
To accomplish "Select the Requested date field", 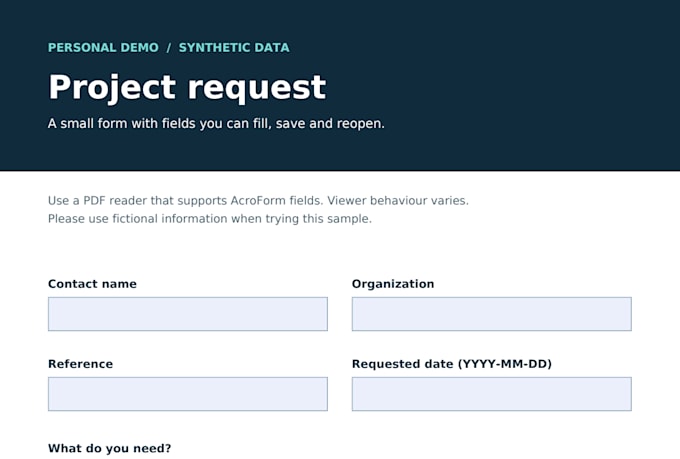I will [x=492, y=394].
